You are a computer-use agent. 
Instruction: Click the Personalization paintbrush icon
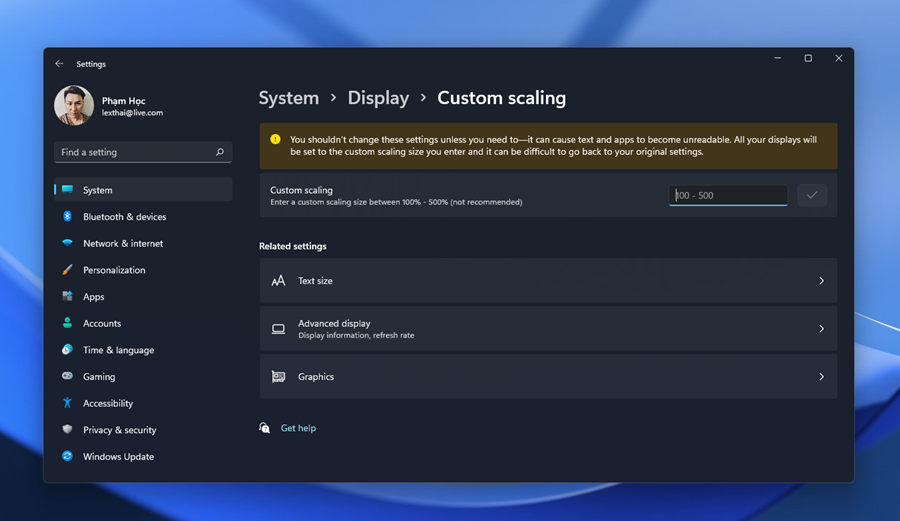pyautogui.click(x=67, y=270)
